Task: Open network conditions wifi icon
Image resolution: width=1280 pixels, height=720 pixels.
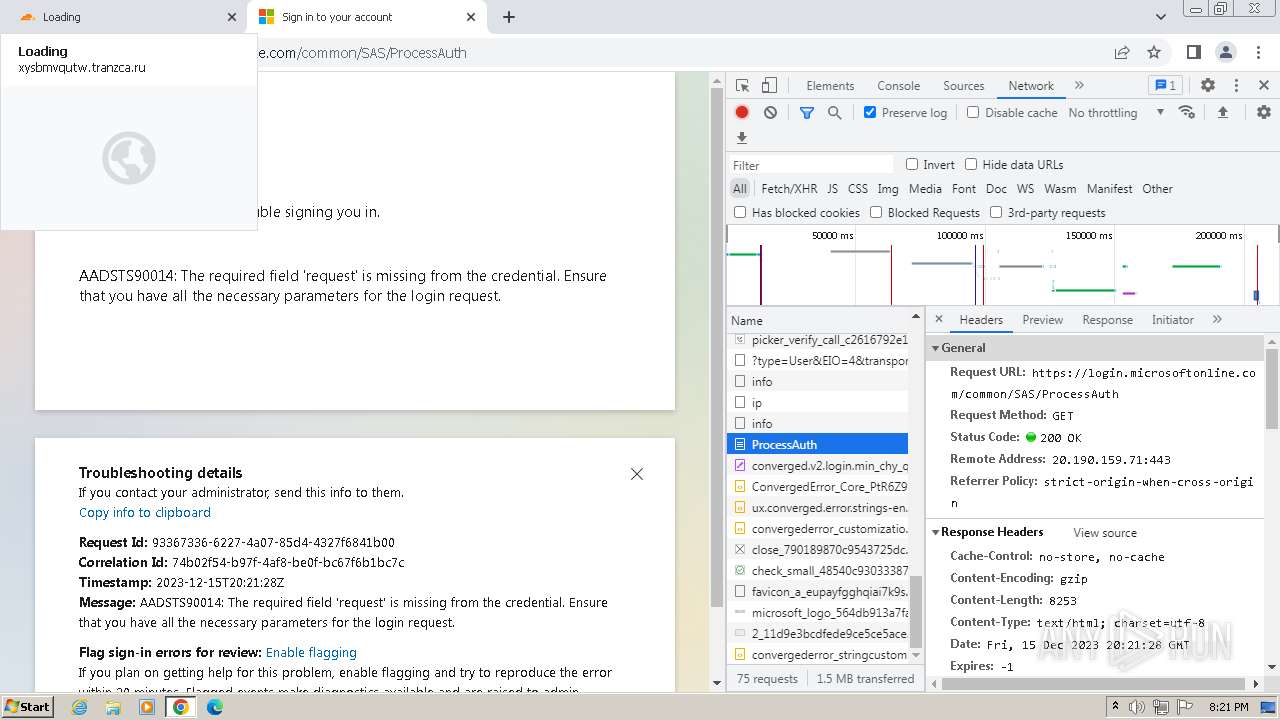Action: click(1187, 112)
